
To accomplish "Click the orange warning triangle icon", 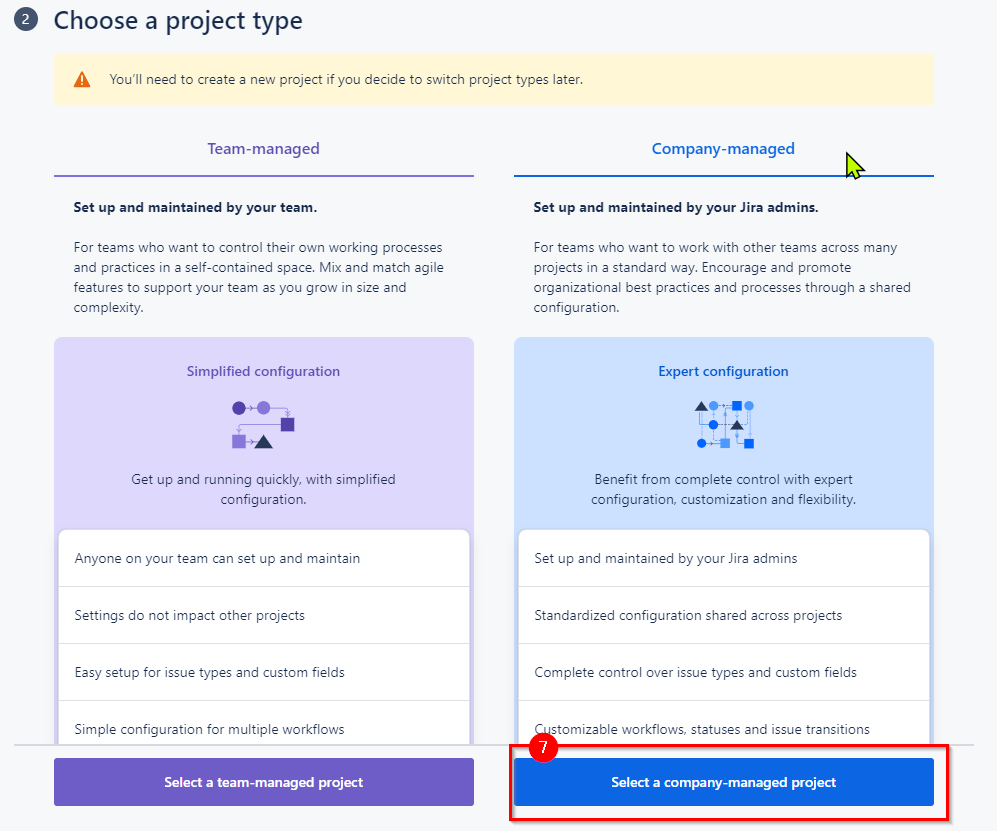I will (82, 79).
